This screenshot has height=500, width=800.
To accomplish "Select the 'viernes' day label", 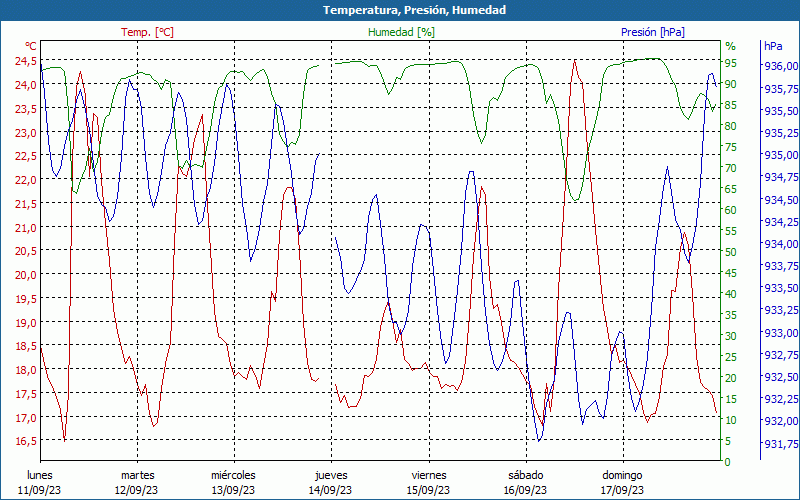I will click(429, 475).
